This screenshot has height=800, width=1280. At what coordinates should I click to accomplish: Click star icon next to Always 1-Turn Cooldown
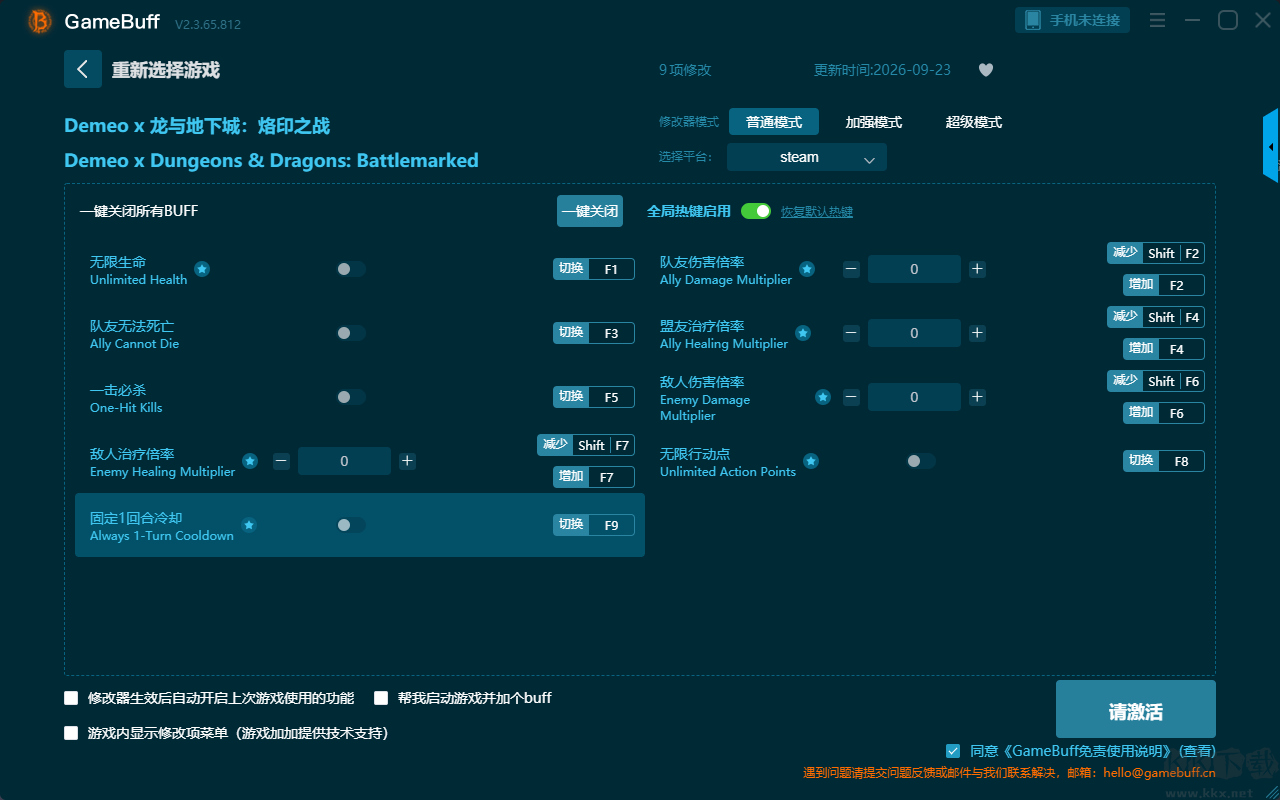click(x=249, y=525)
